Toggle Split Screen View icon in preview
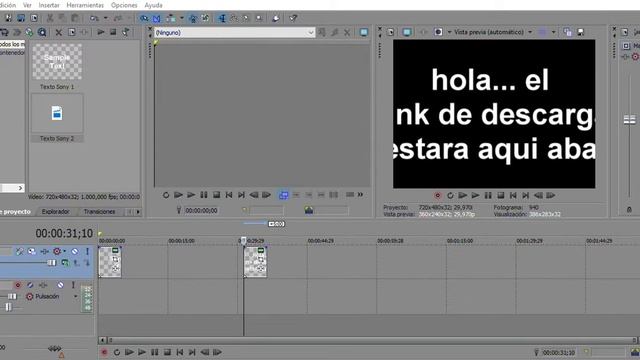This screenshot has height=360, width=640. tap(438, 32)
